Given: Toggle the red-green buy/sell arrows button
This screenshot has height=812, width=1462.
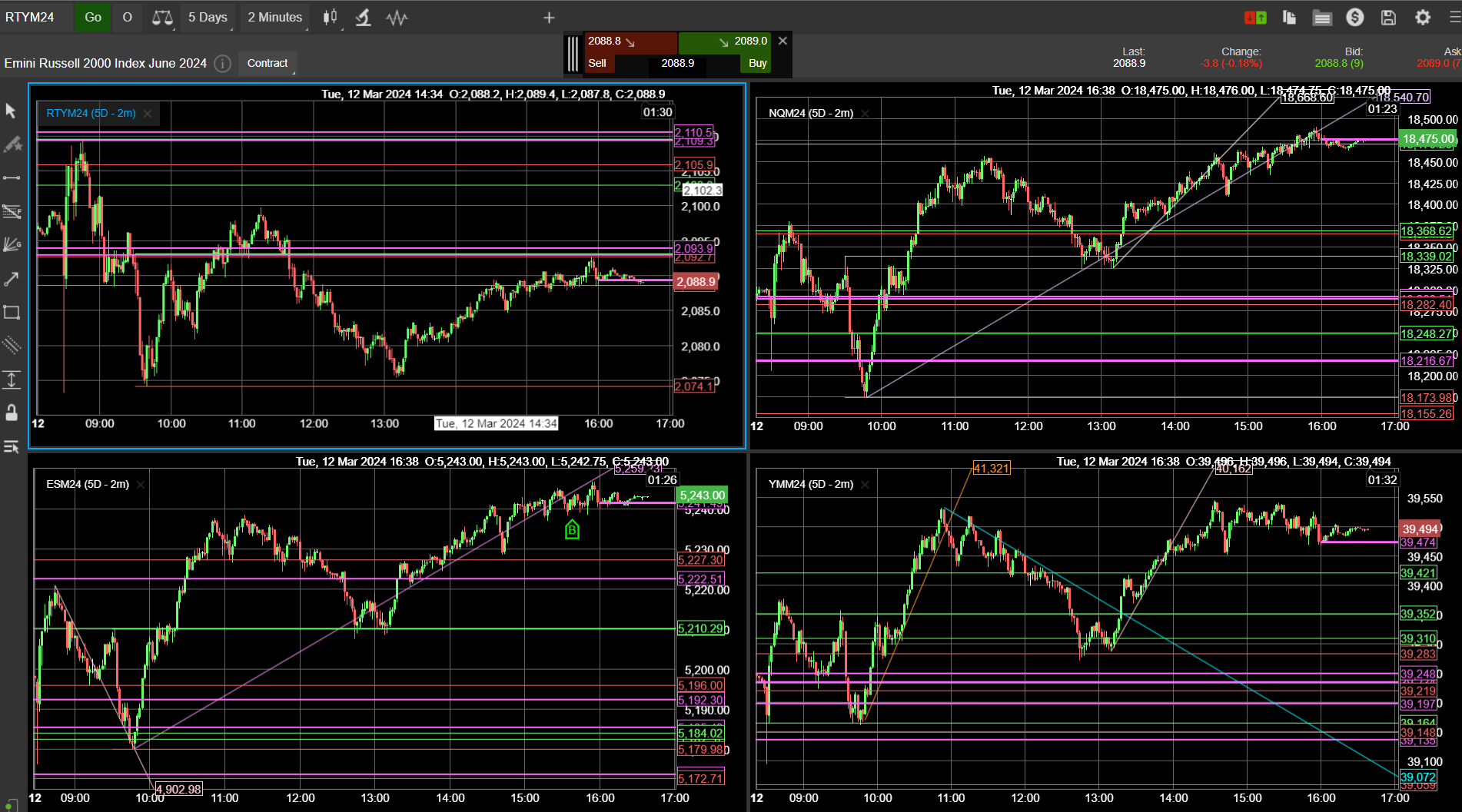Looking at the screenshot, I should [1255, 17].
